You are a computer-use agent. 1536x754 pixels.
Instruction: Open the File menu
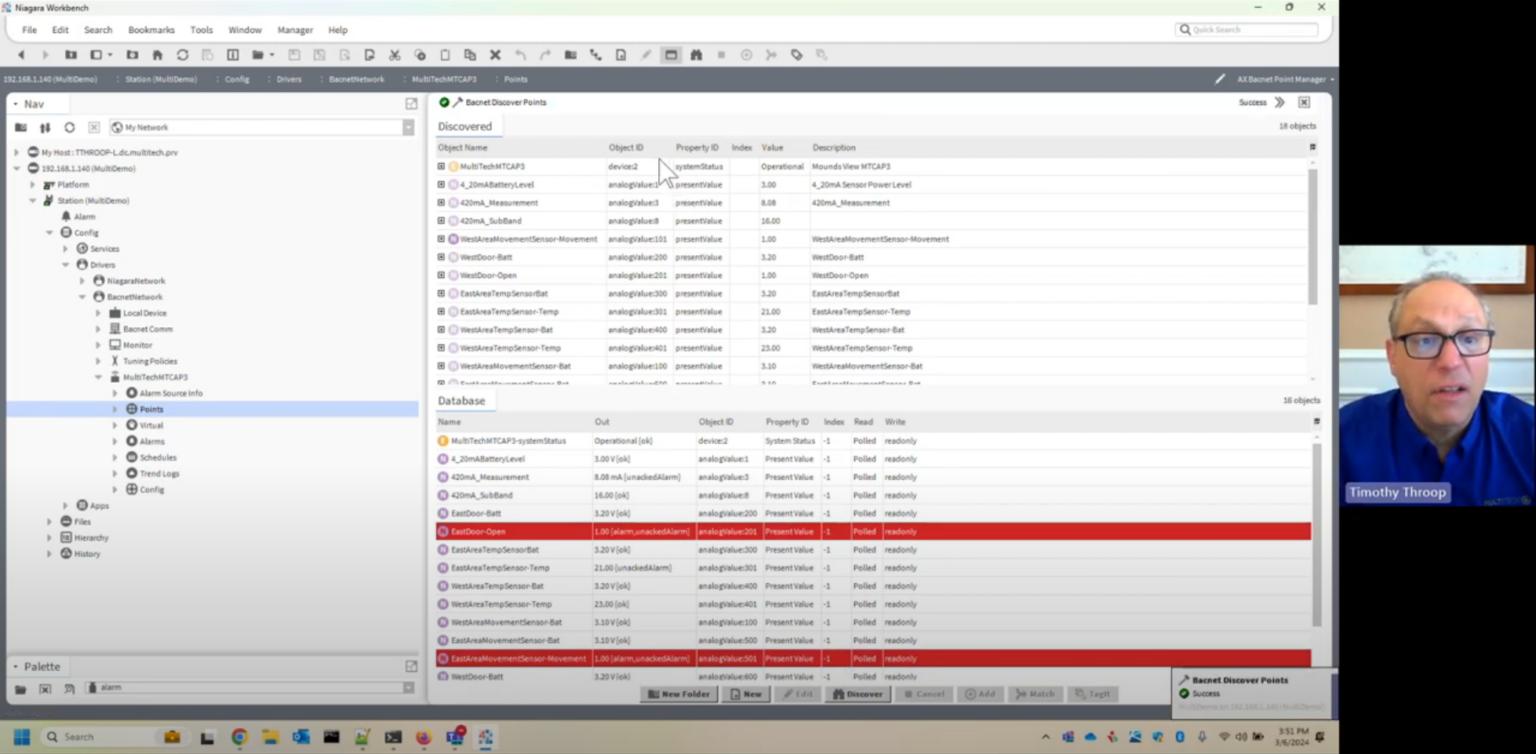tap(29, 30)
